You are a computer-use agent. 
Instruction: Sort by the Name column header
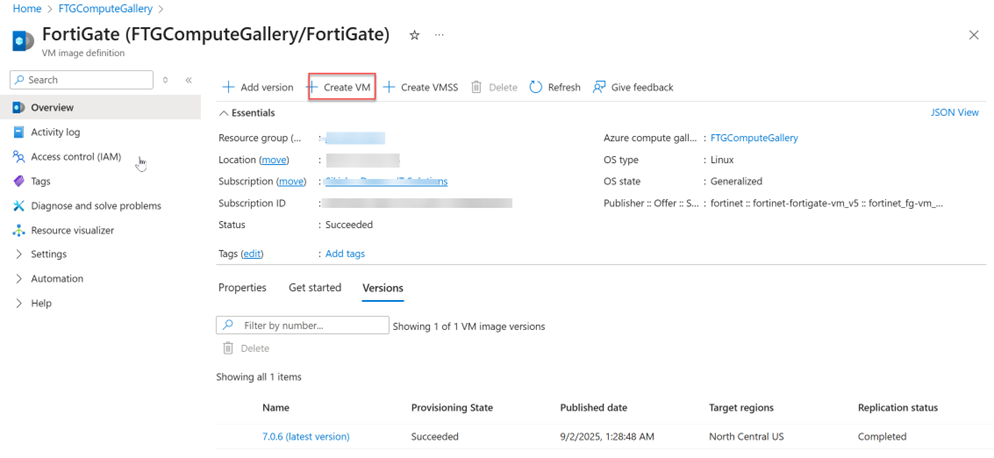[x=276, y=408]
